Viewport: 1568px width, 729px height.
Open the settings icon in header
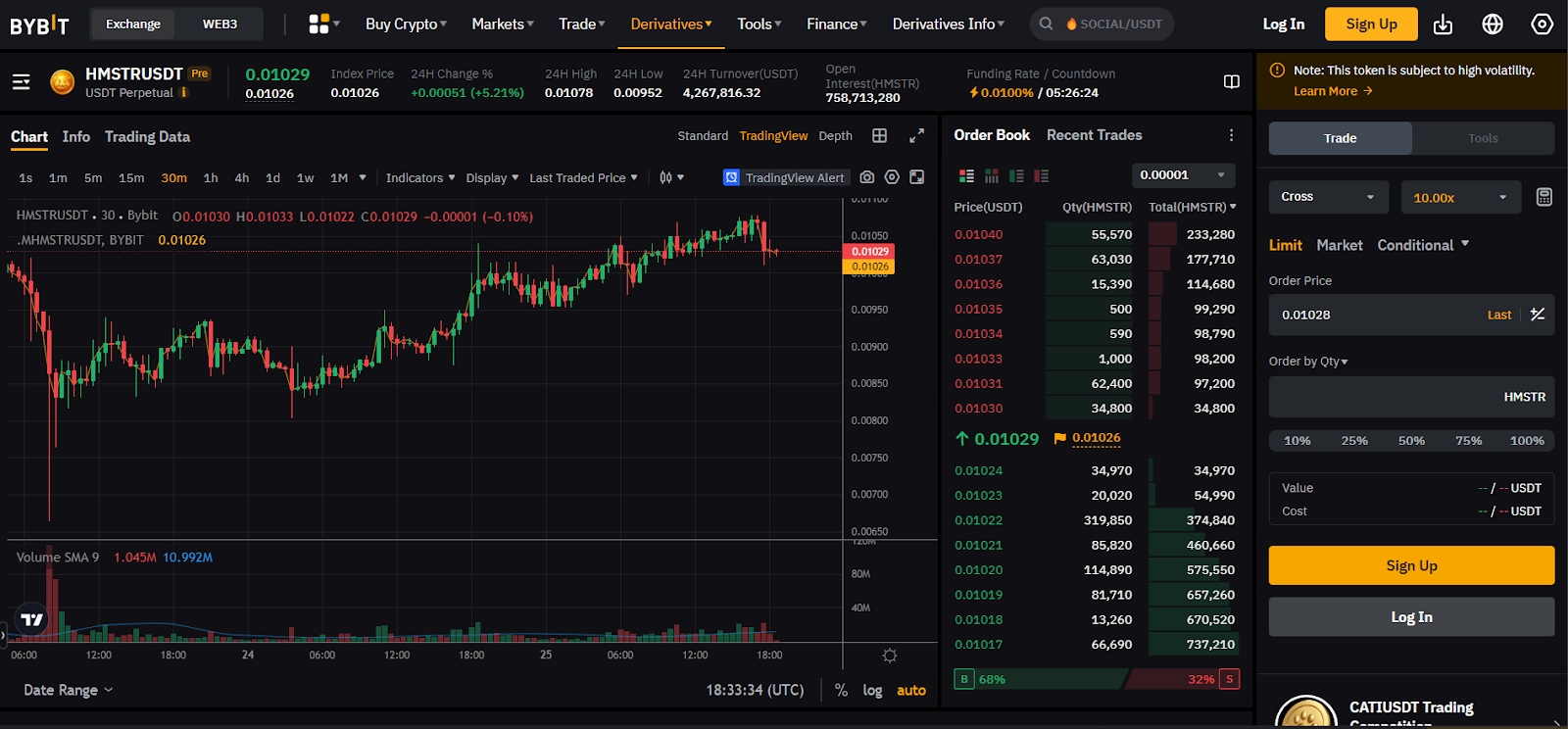point(1542,24)
